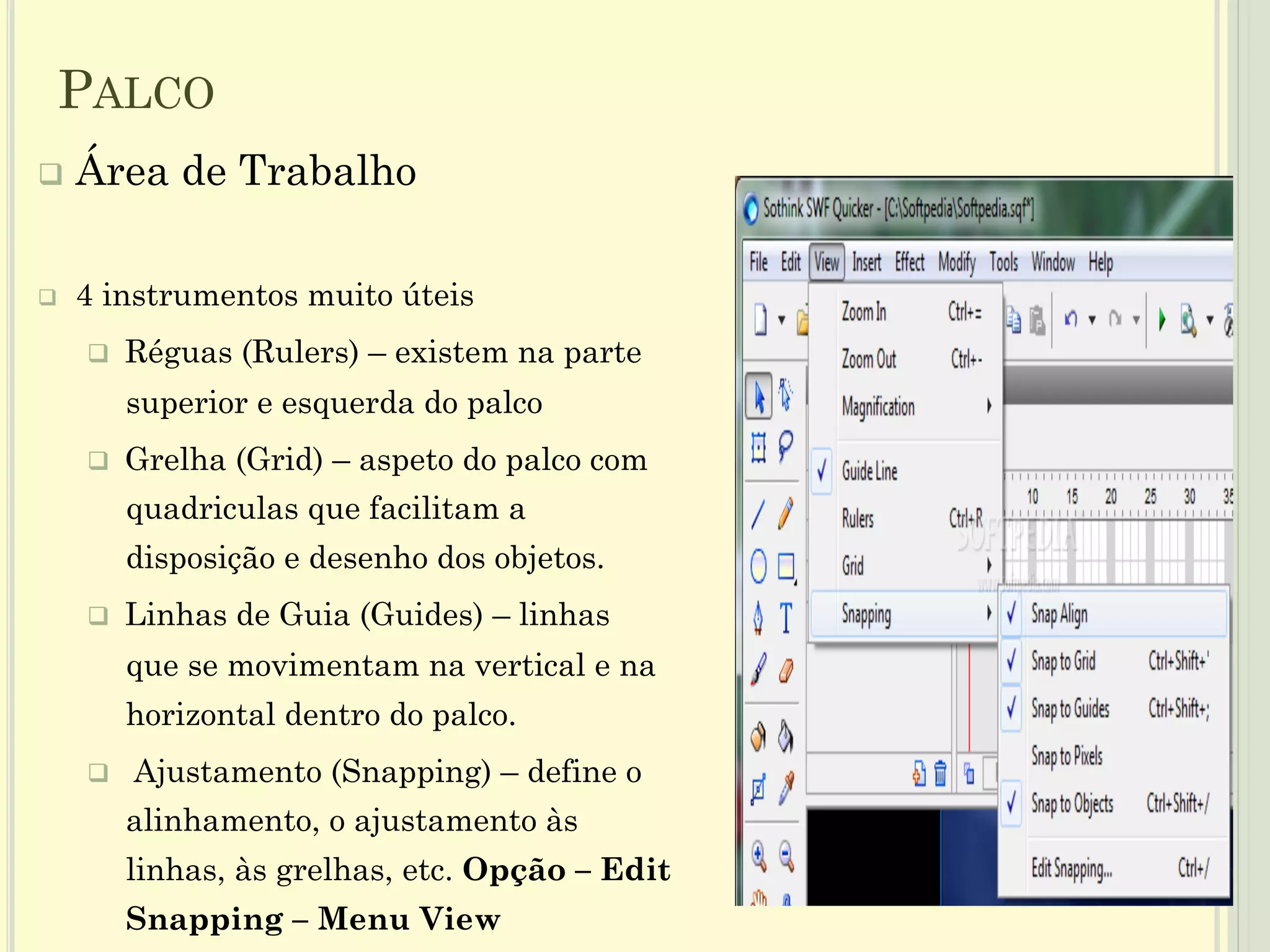Choose Zoom In from View menu

pyautogui.click(x=905, y=312)
